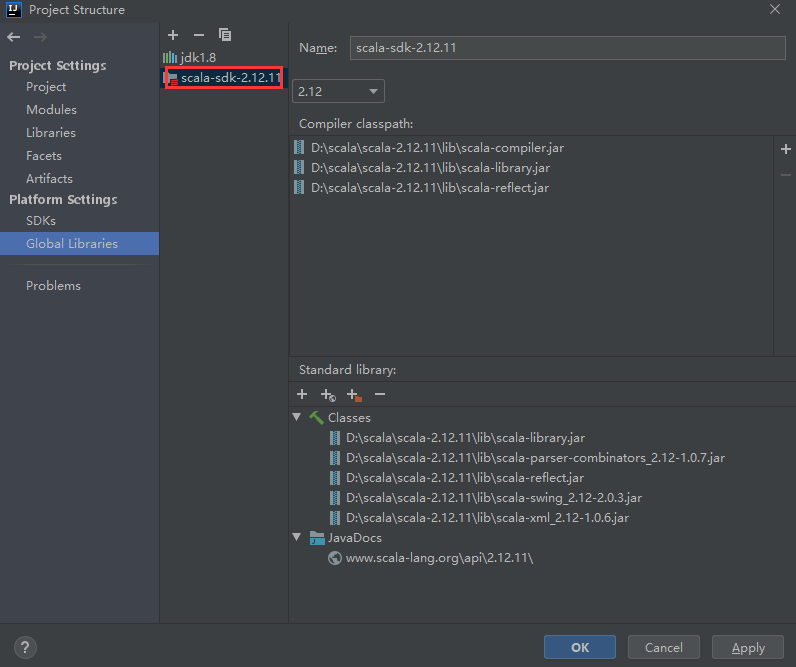The height and width of the screenshot is (667, 796).
Task: Click the back navigation arrow
Action: point(14,37)
